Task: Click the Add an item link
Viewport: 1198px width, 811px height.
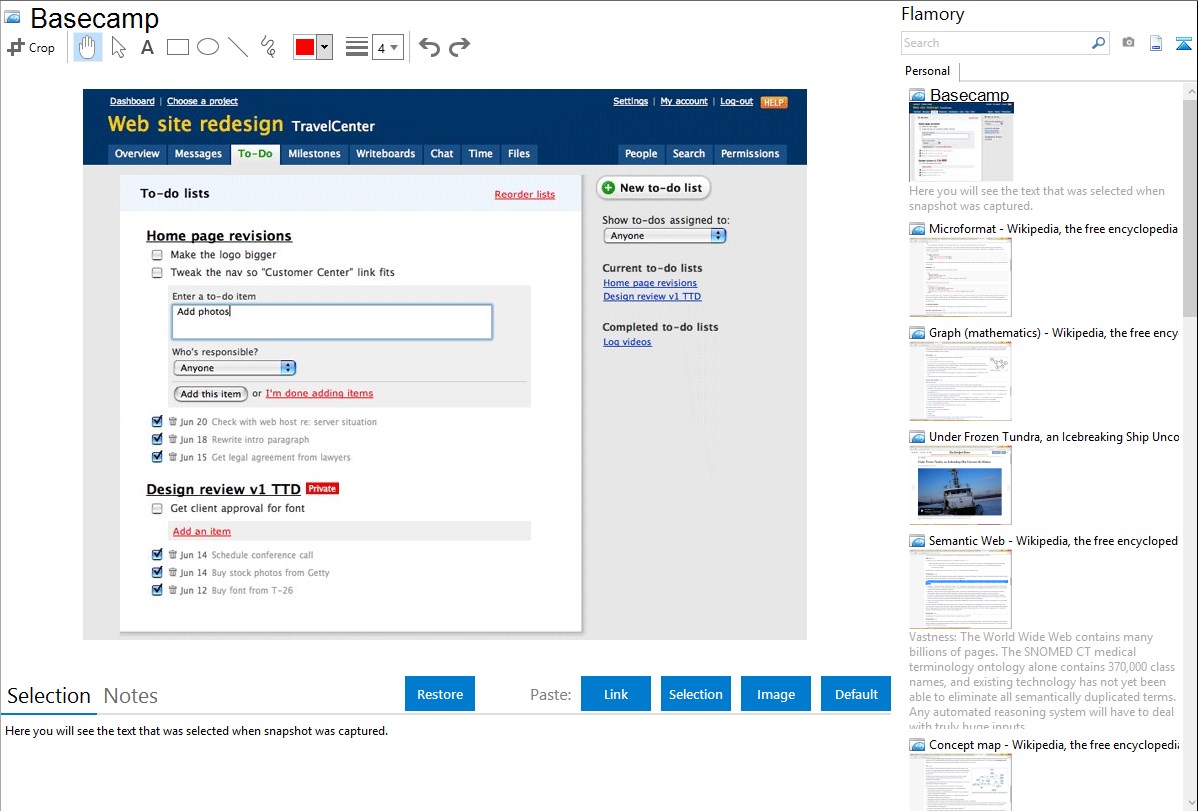Action: (202, 531)
